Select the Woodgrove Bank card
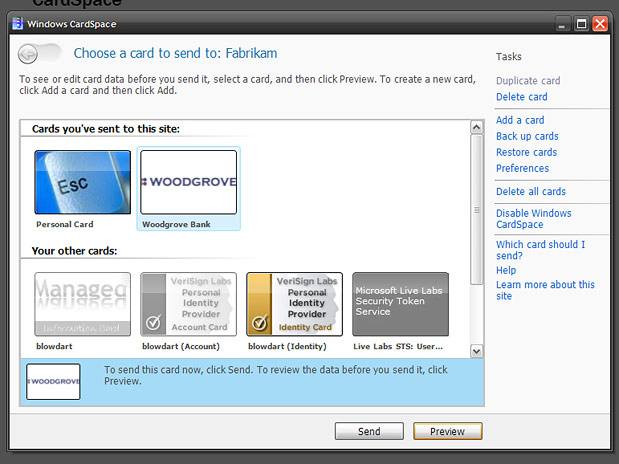The height and width of the screenshot is (464, 619). pos(188,182)
